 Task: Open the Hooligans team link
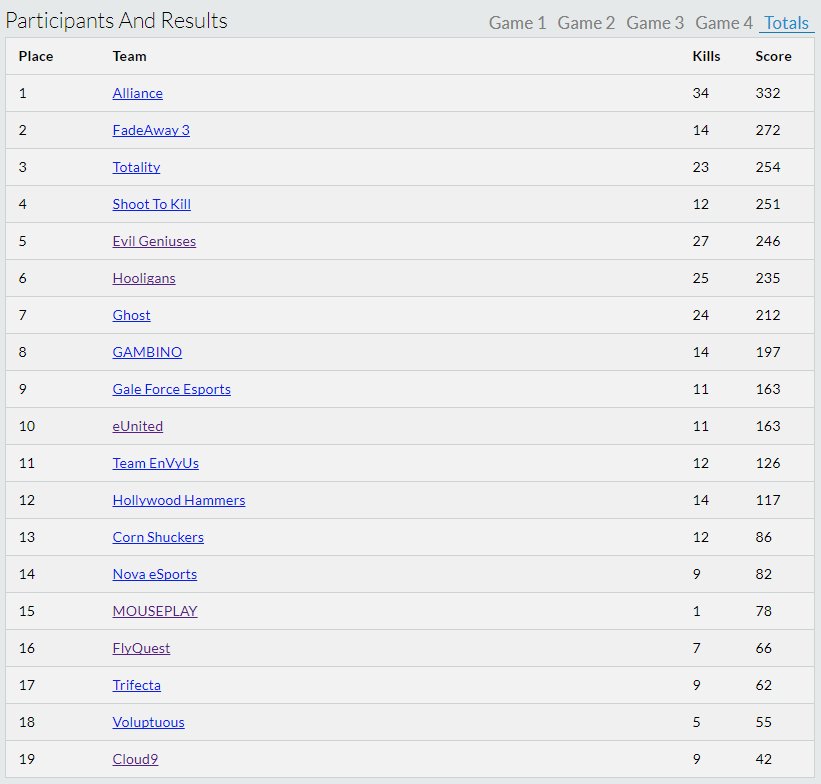144,278
